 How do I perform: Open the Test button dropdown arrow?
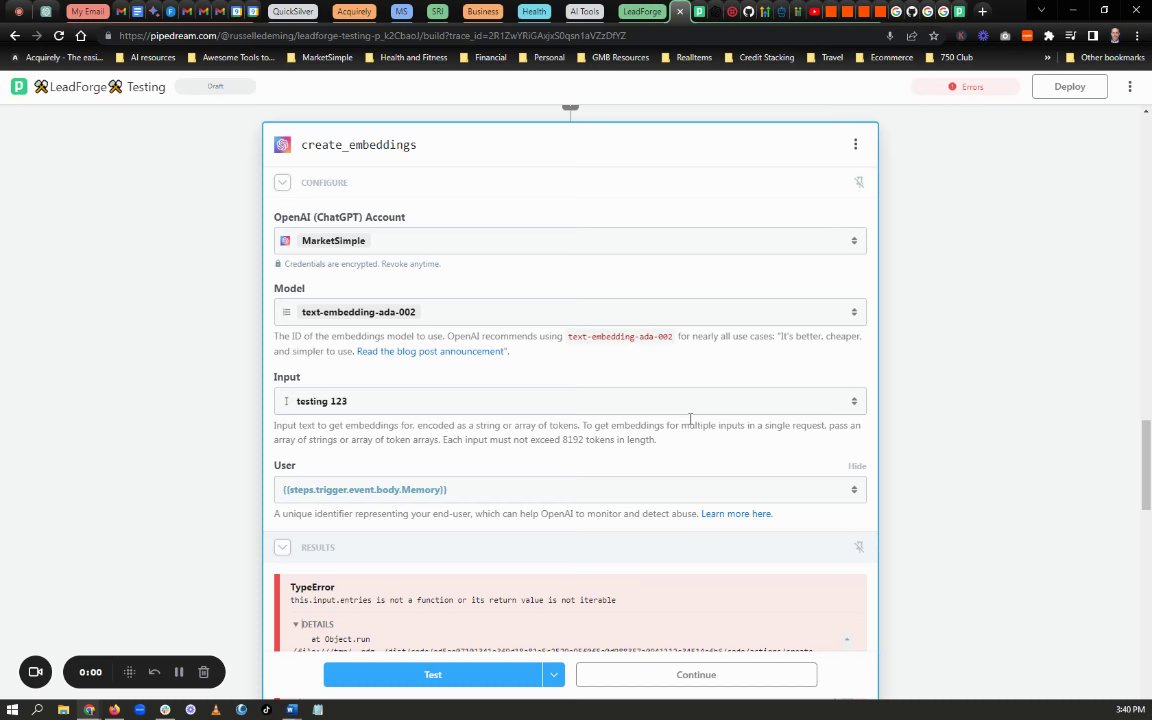click(x=554, y=674)
